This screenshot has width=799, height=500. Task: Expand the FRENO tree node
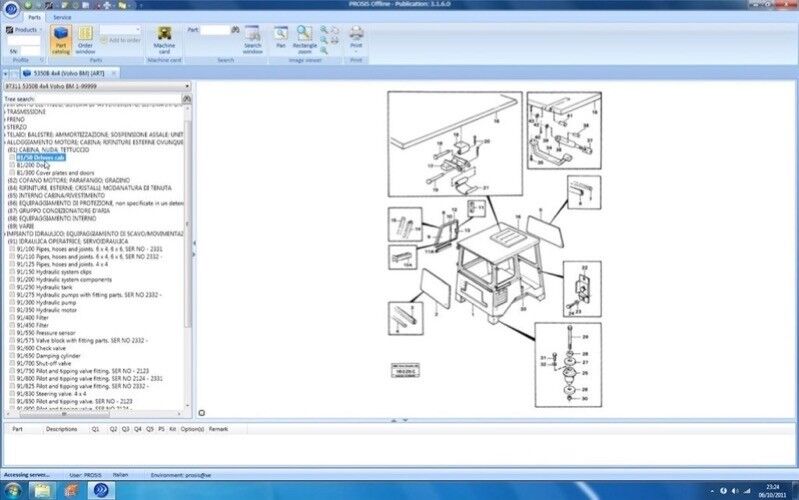click(5, 119)
